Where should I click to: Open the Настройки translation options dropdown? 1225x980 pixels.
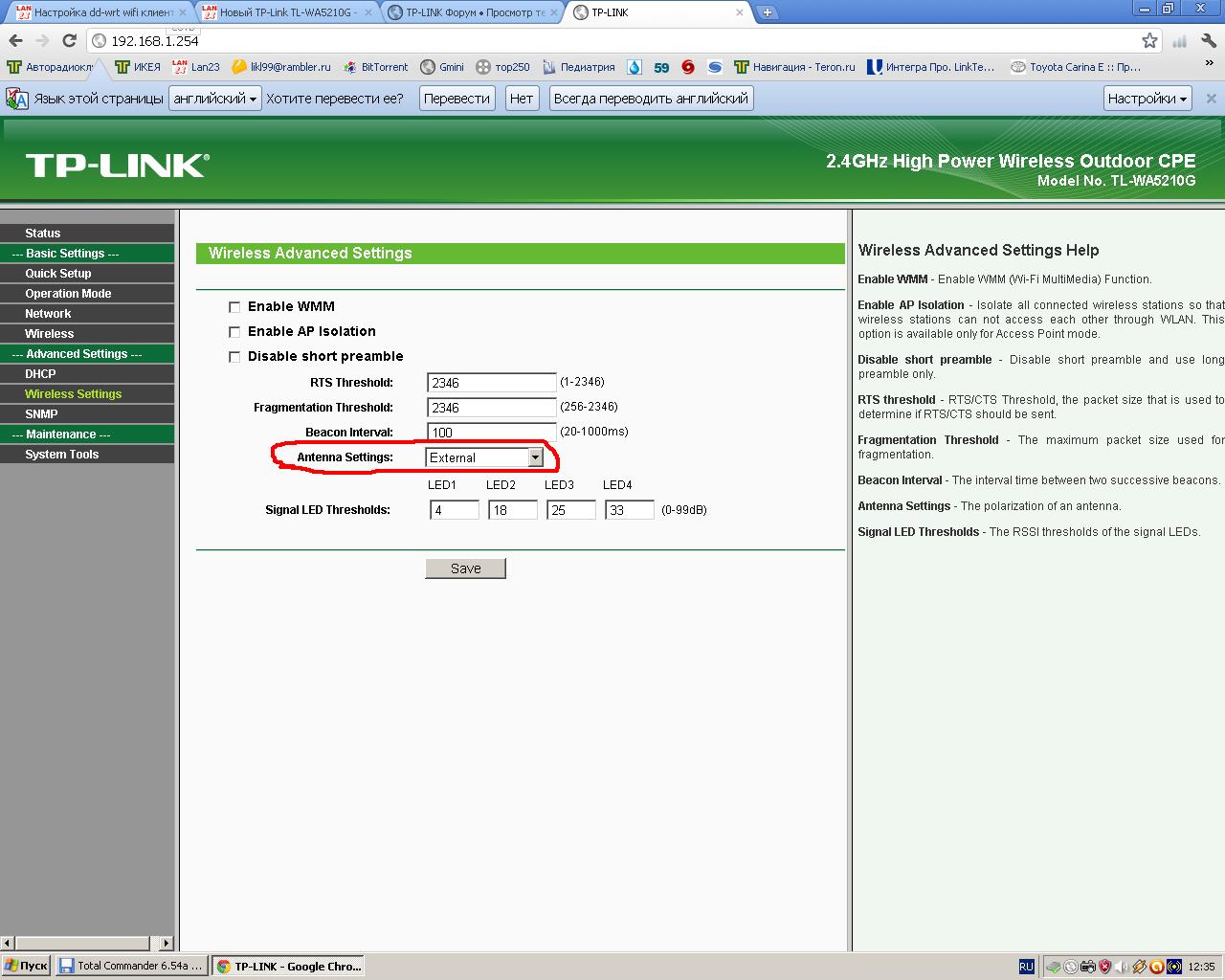(1147, 99)
